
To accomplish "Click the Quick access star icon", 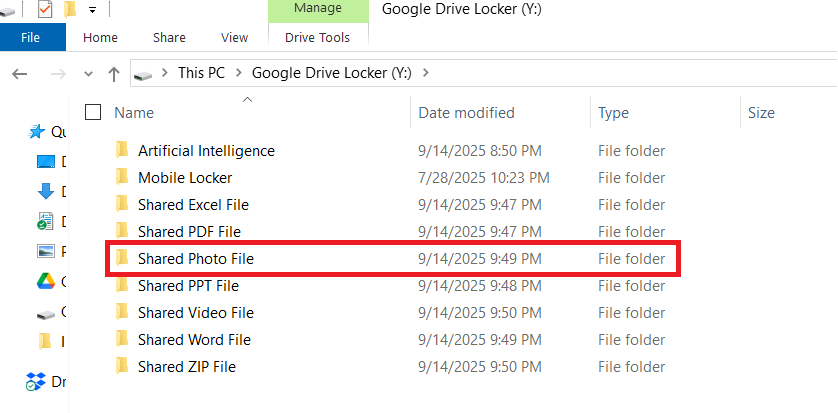I will [x=37, y=131].
